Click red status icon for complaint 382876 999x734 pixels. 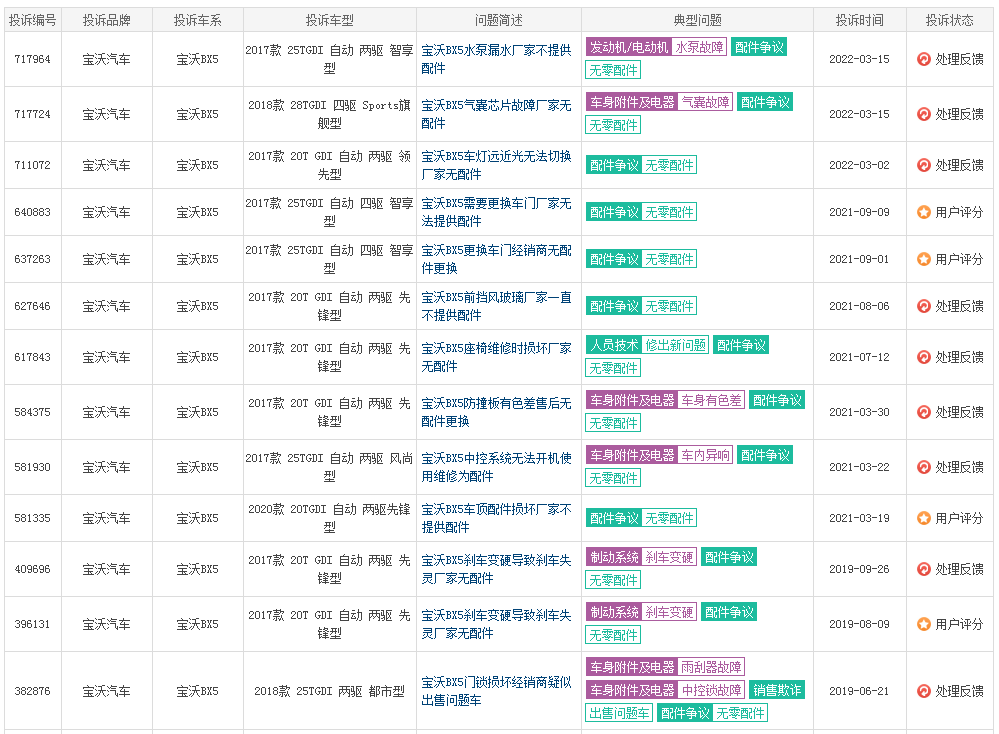[924, 691]
